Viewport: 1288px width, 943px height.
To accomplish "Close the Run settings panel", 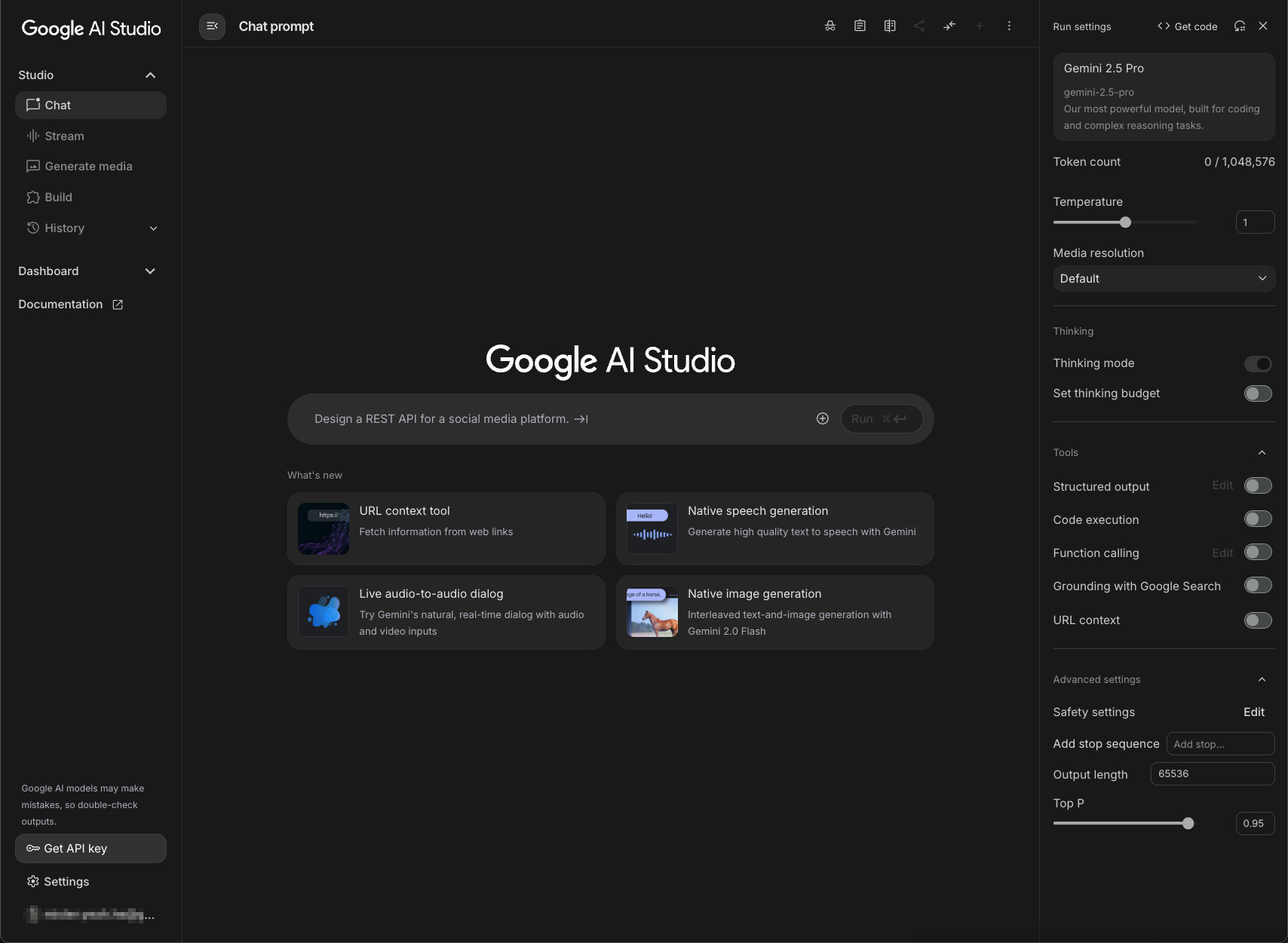I will coord(1263,26).
